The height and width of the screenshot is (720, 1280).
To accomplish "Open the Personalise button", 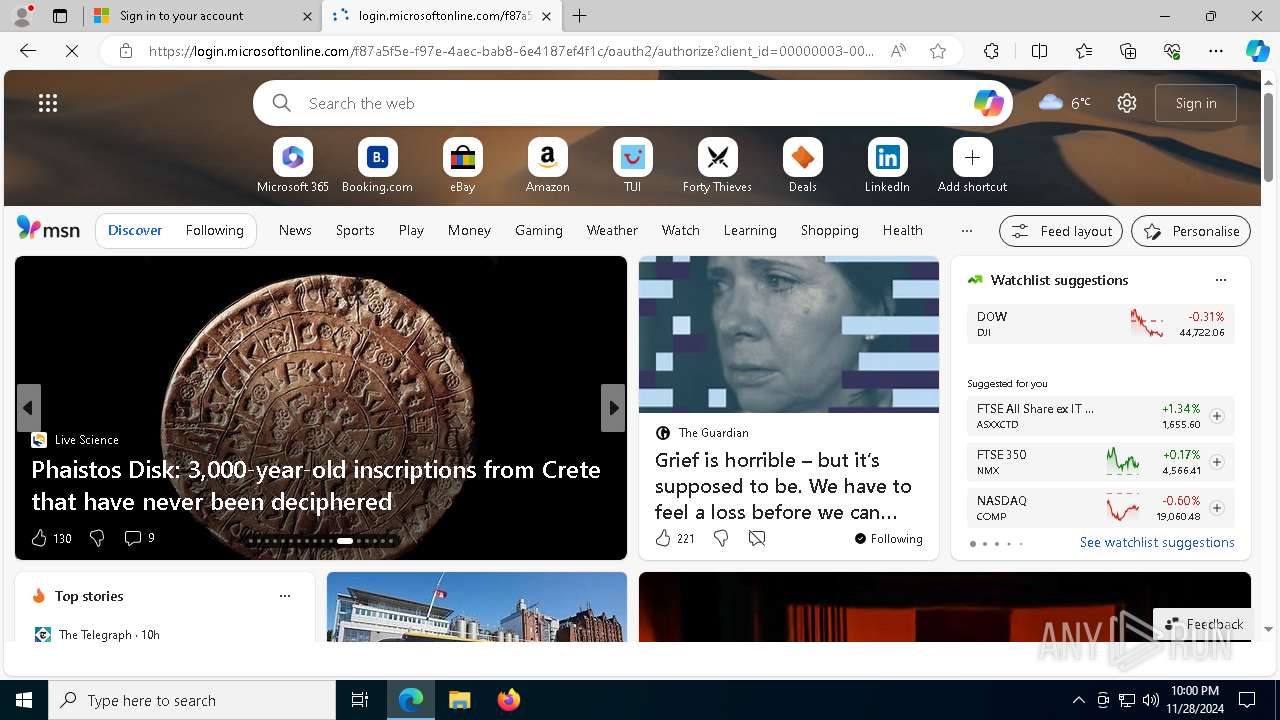I will tap(1191, 231).
